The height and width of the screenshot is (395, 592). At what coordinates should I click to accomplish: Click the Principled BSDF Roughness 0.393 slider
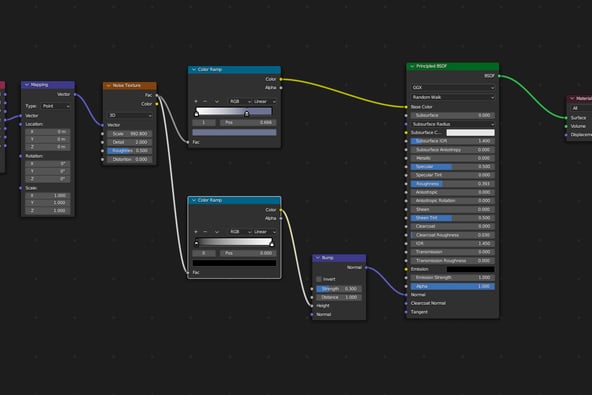tap(452, 184)
